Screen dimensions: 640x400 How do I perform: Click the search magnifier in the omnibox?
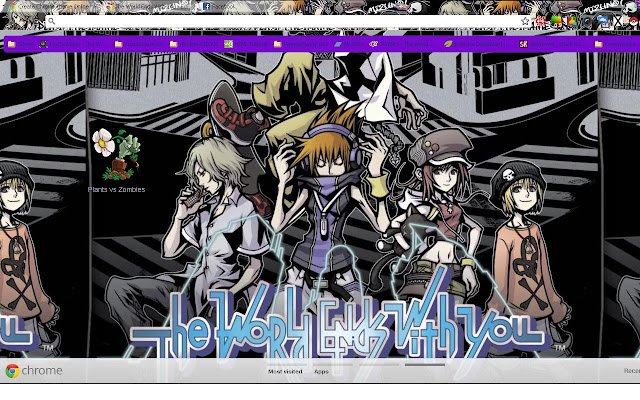click(51, 21)
